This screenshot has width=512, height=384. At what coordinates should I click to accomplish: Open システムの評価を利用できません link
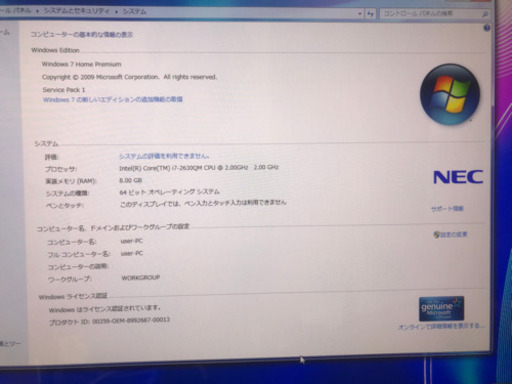click(164, 156)
